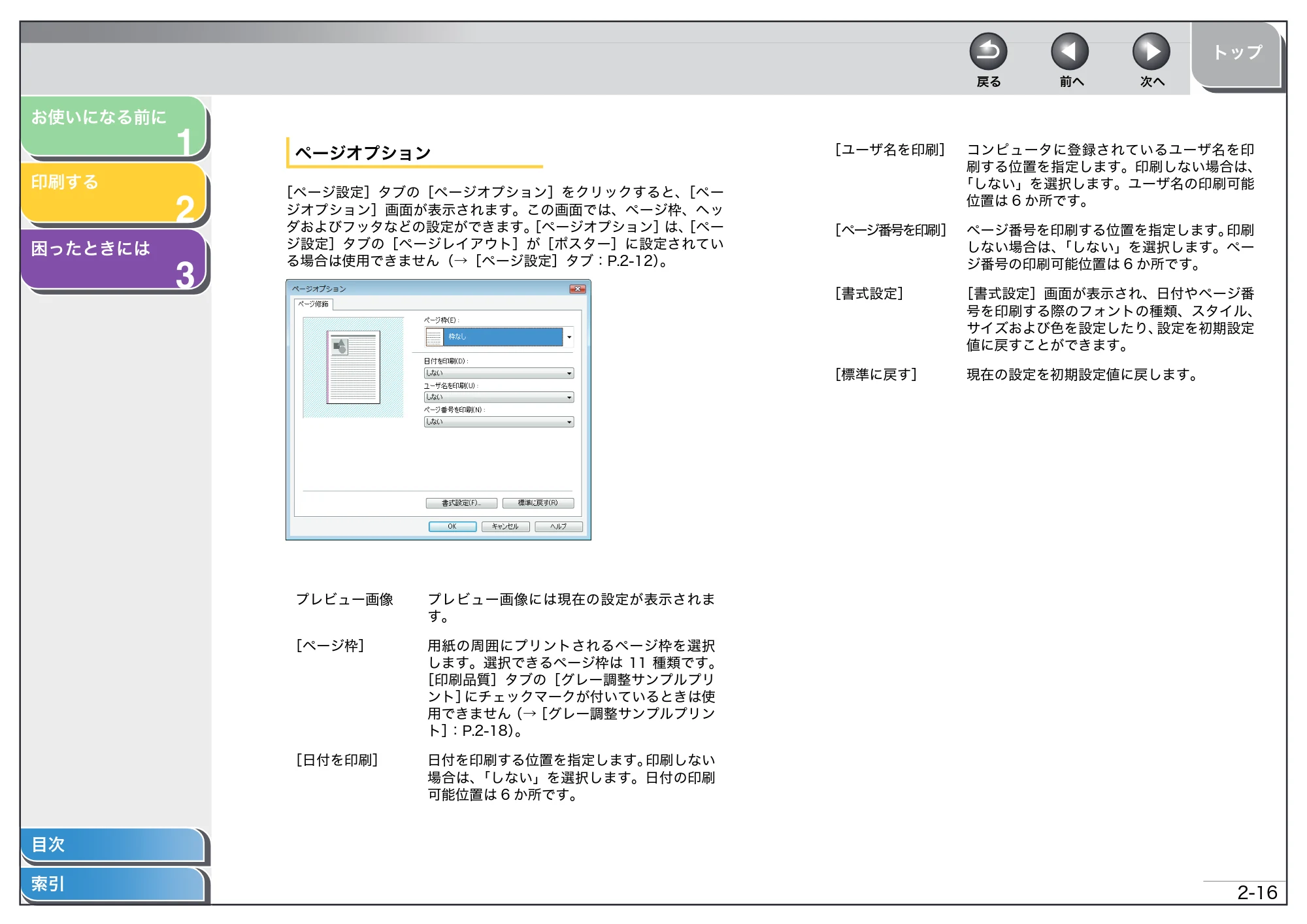Click the page number 2-16

[1257, 893]
